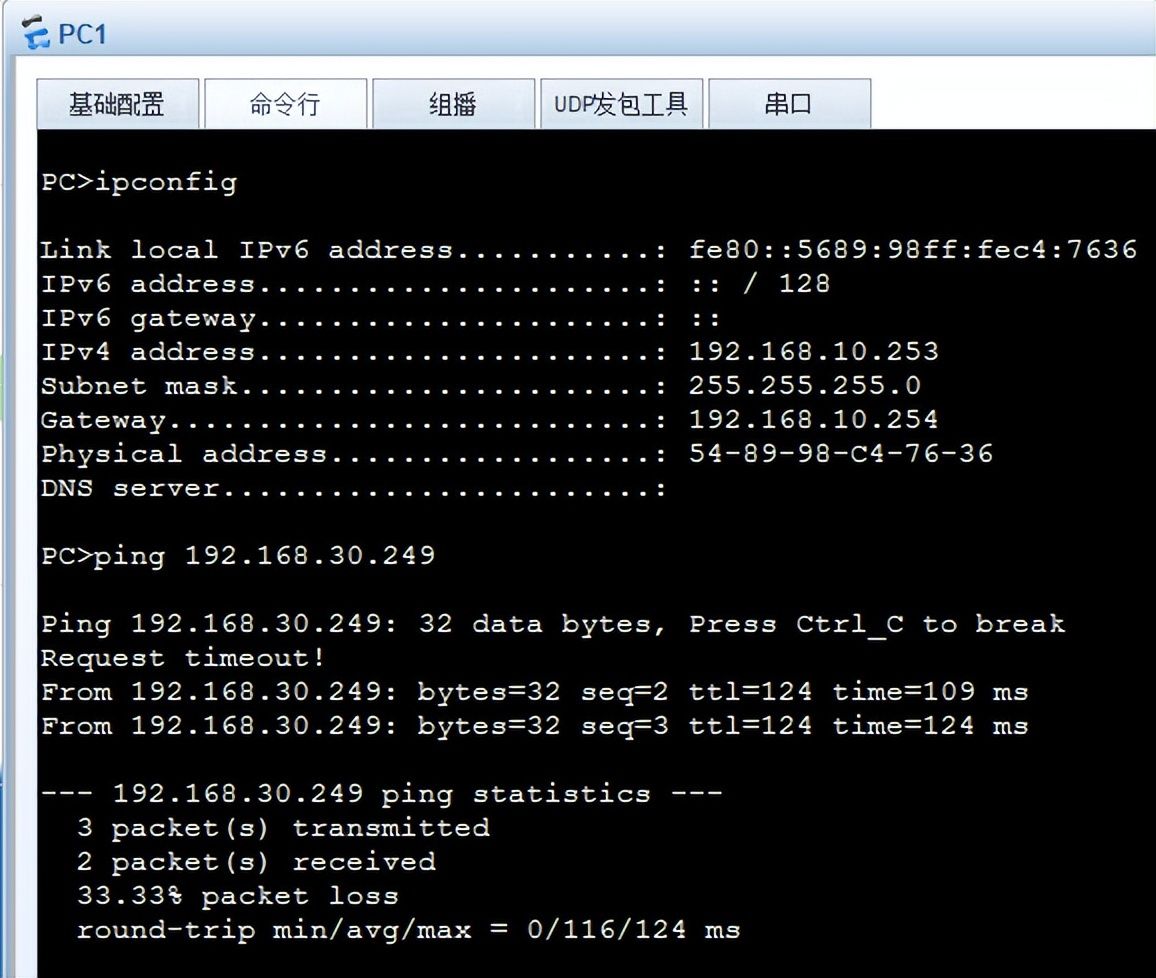1156x978 pixels.
Task: Go to the 串口 tab
Action: [x=790, y=104]
